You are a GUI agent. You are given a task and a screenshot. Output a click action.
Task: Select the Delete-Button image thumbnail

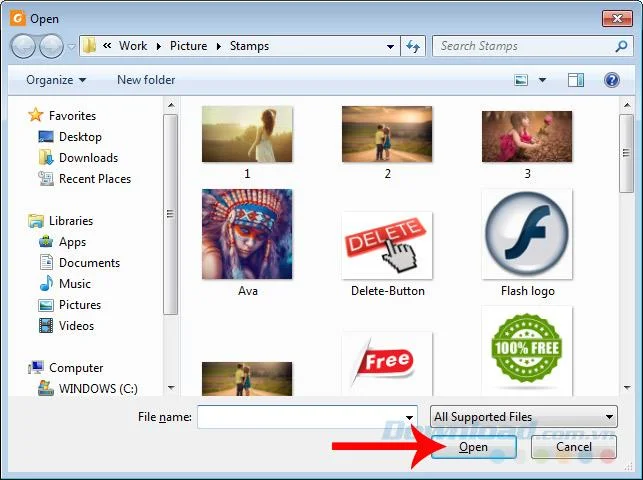point(387,245)
